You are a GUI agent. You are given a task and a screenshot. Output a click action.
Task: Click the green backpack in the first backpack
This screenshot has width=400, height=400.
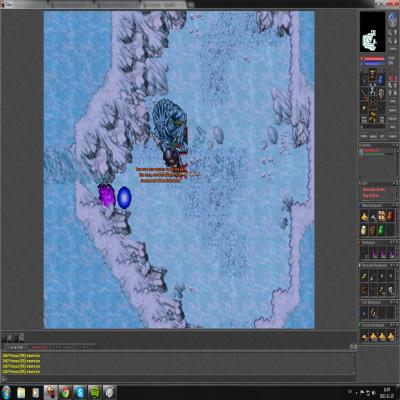coord(382,230)
